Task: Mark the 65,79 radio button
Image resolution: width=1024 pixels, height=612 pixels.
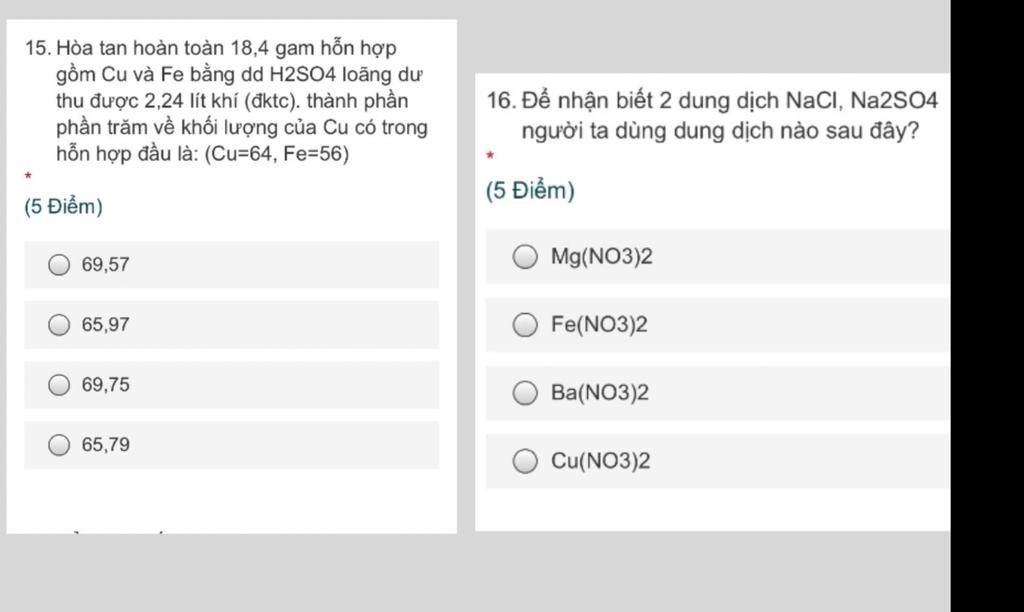Action: 59,445
